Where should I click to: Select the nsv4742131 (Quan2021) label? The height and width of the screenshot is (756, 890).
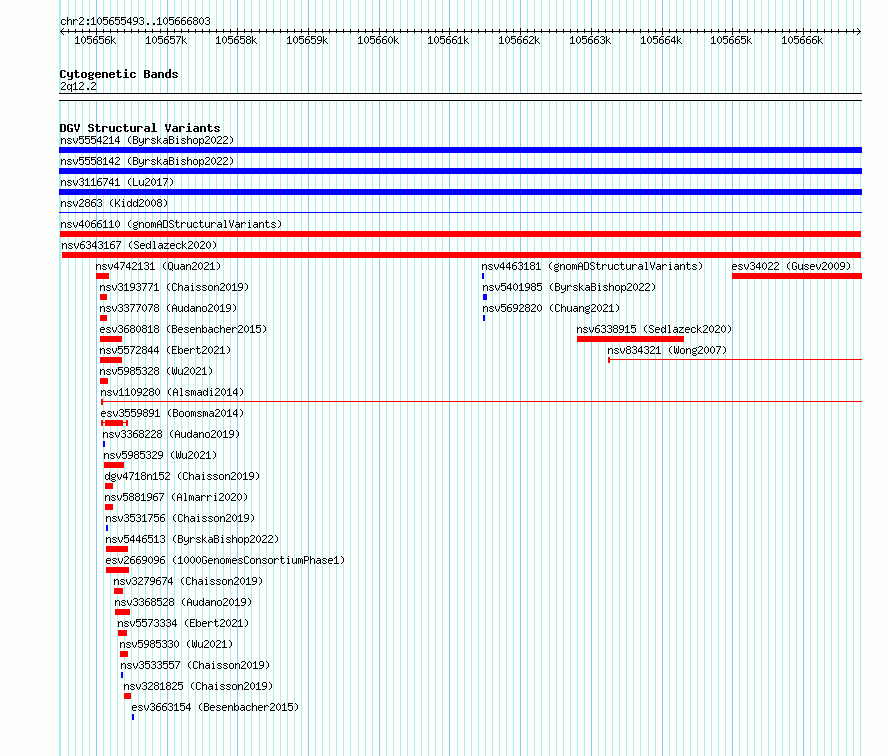coord(158,266)
